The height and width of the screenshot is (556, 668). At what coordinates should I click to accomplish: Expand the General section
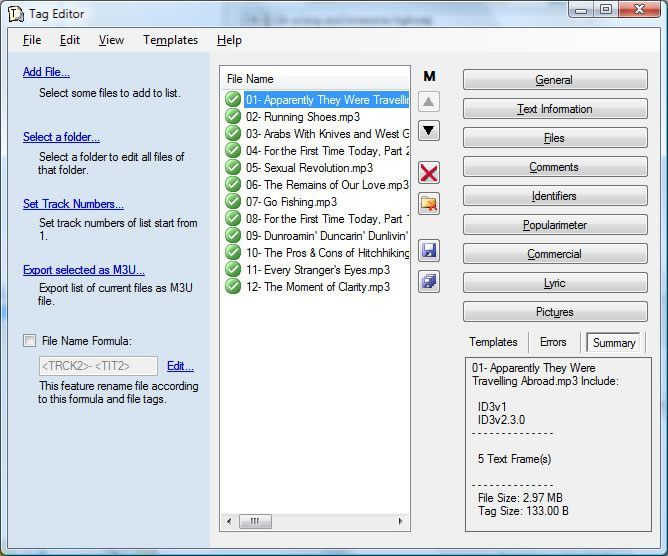[554, 80]
